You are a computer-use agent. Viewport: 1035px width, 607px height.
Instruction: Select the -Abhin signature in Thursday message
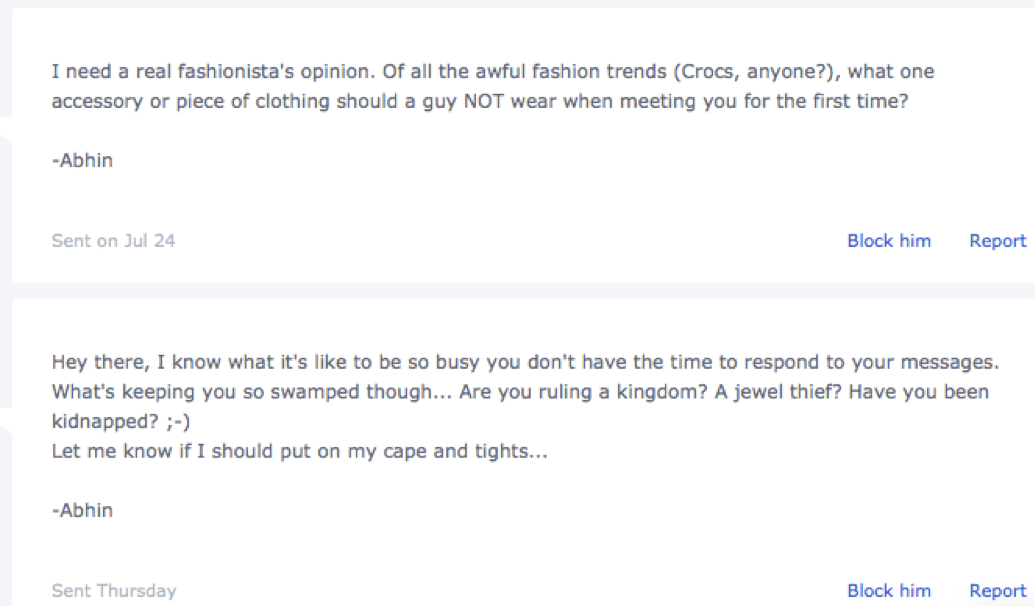(82, 510)
